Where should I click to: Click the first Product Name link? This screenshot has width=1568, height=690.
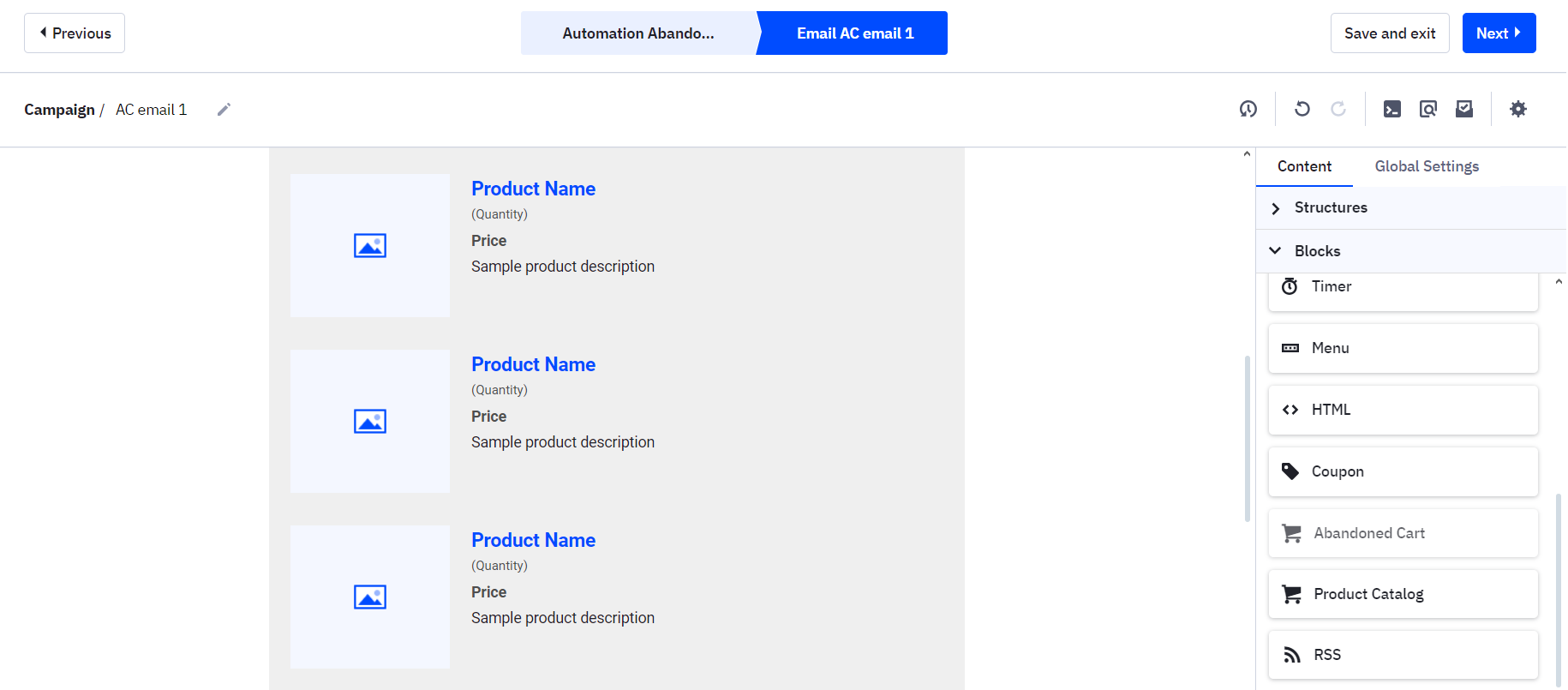[533, 189]
